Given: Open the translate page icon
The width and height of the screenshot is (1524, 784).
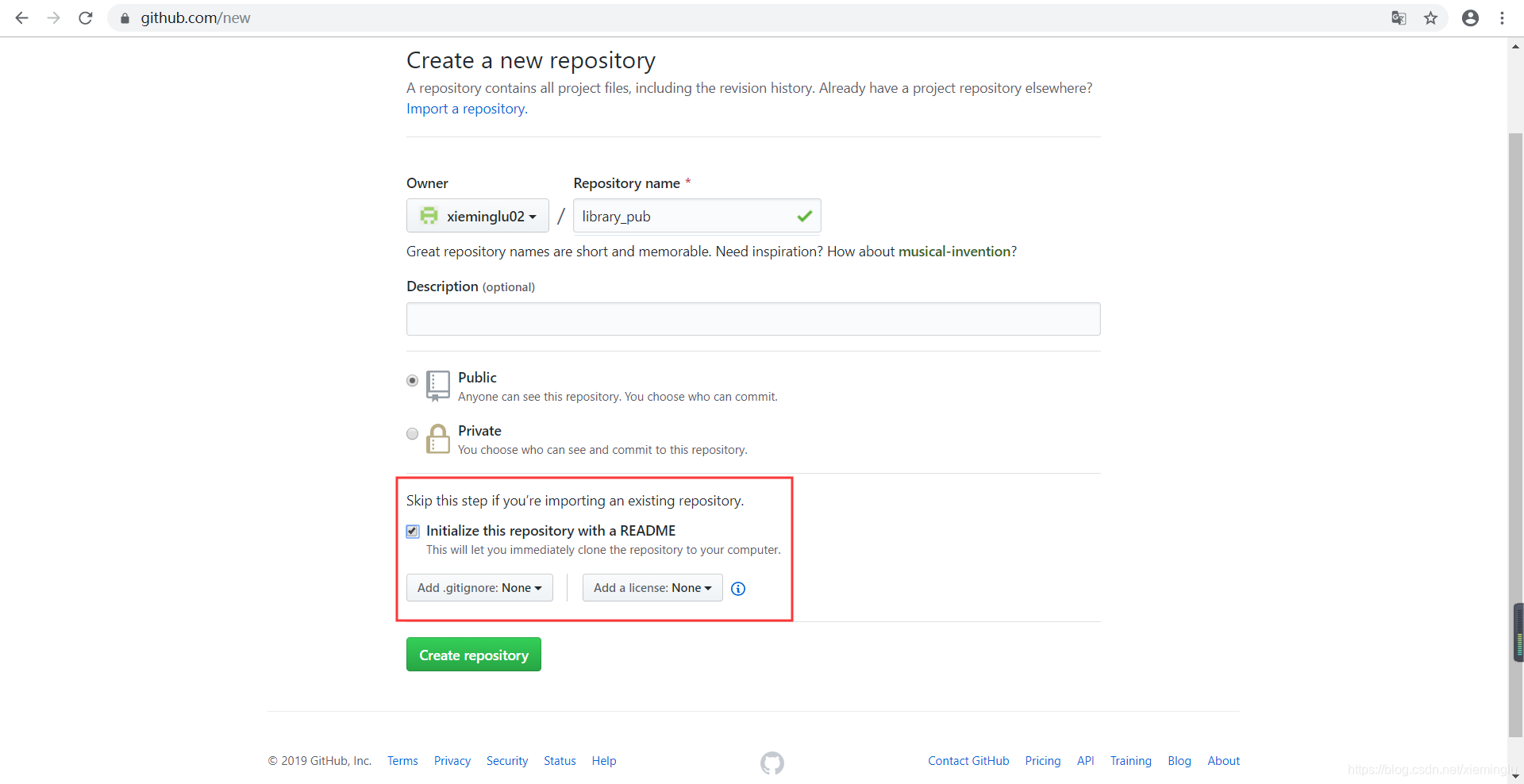Looking at the screenshot, I should 1399,17.
